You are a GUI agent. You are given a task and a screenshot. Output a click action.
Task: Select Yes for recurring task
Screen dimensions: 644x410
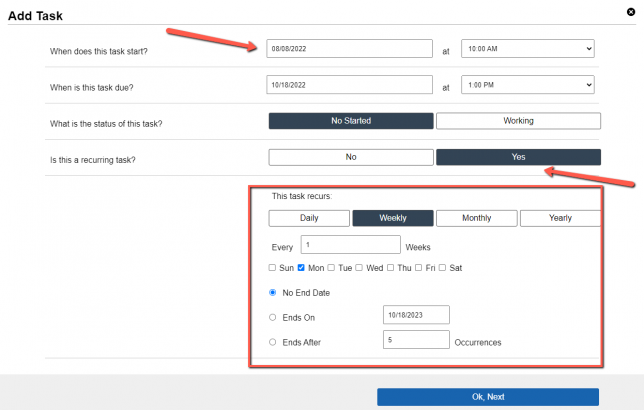(518, 157)
